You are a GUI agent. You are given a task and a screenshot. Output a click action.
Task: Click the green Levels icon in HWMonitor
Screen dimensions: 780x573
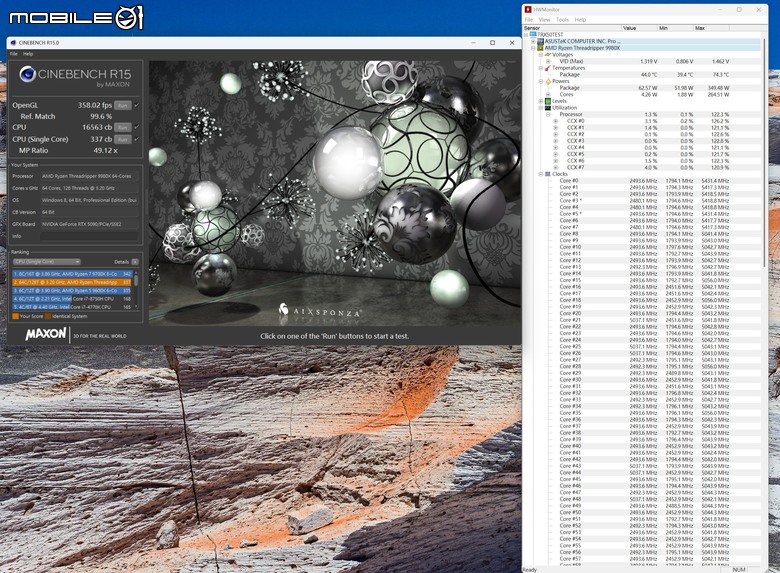(548, 101)
